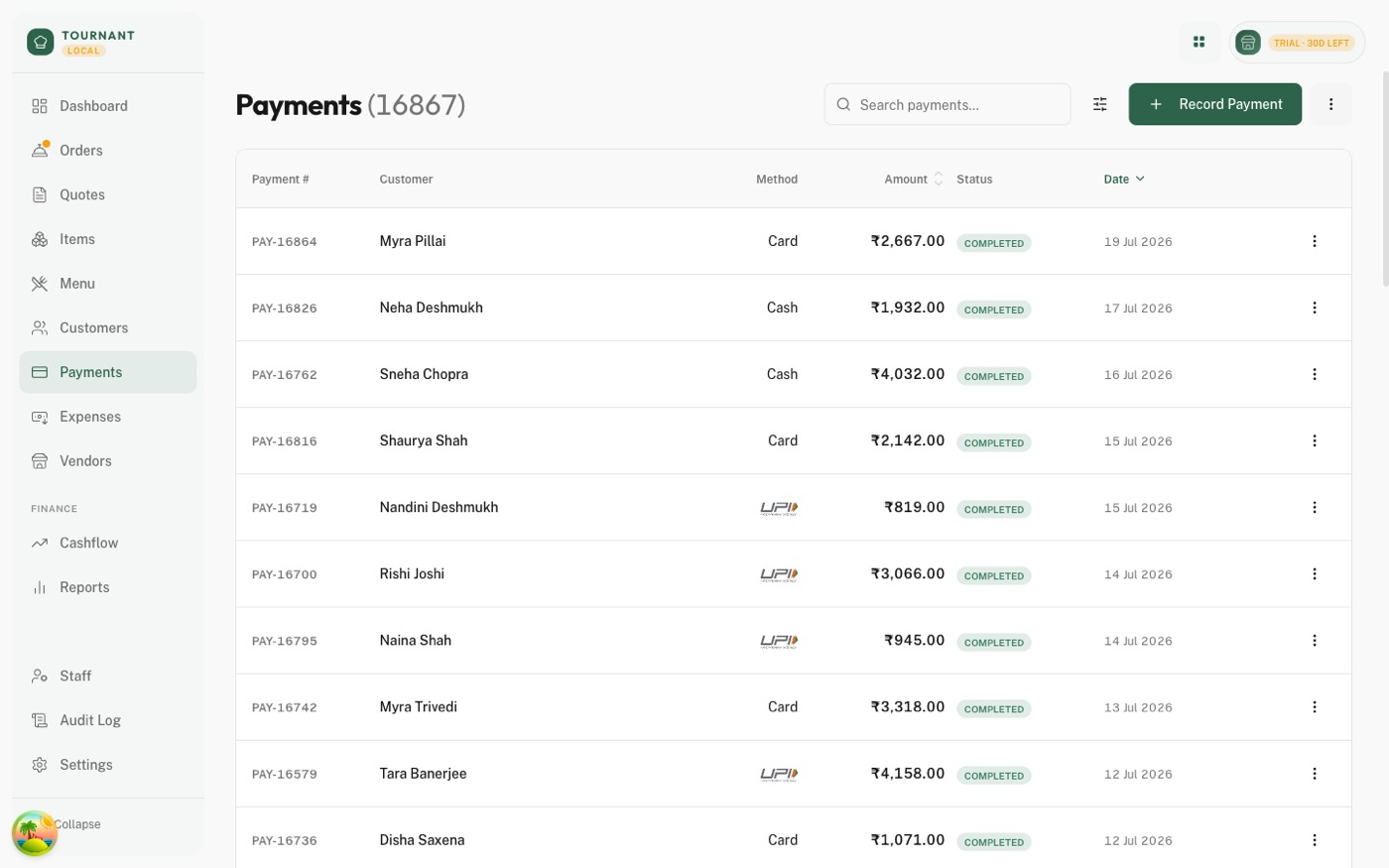Screen dimensions: 1389x868
Task: Click the Payments (16867) heading
Action: click(350, 104)
